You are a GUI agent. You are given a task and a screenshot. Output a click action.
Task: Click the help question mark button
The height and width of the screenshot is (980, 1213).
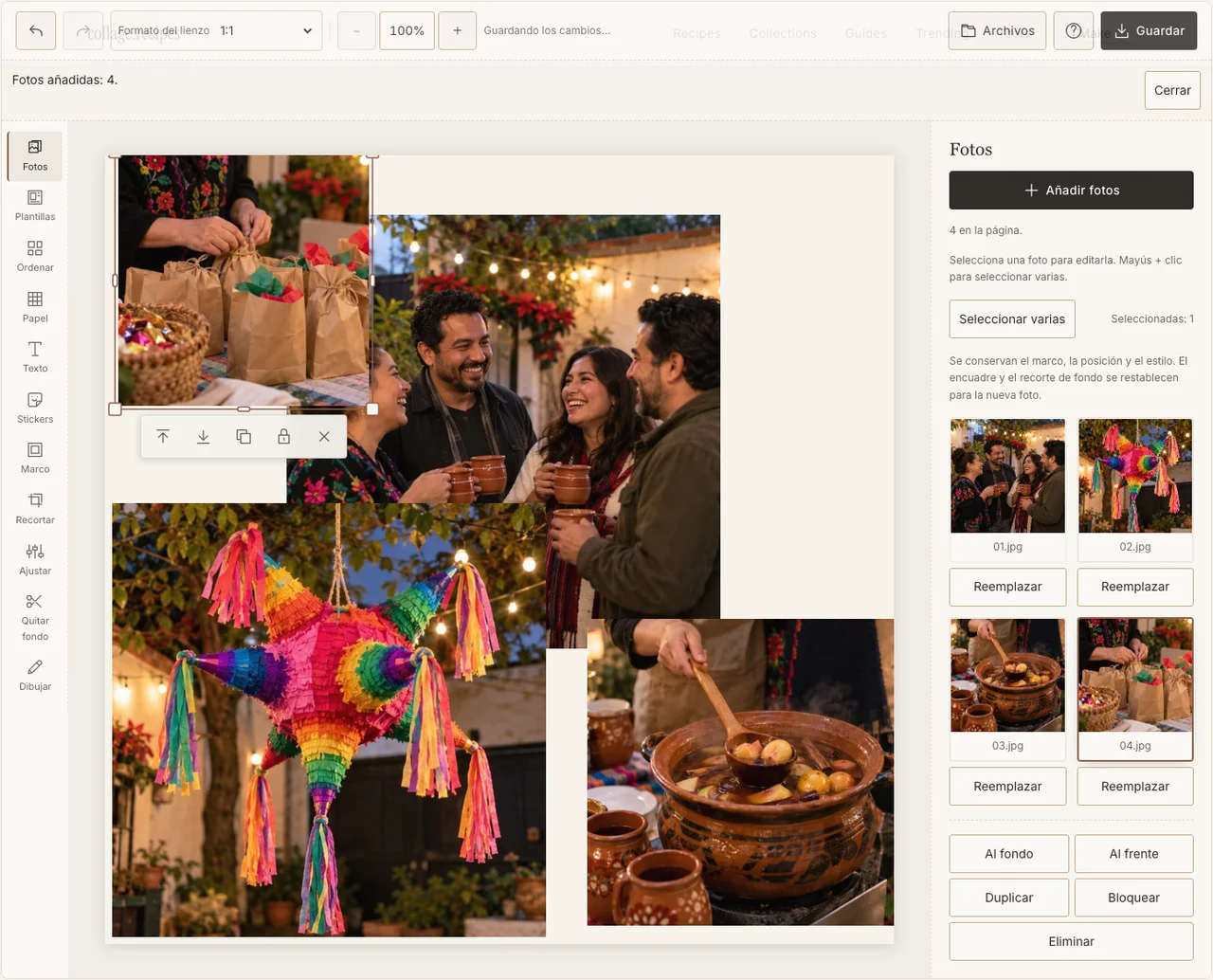1074,30
